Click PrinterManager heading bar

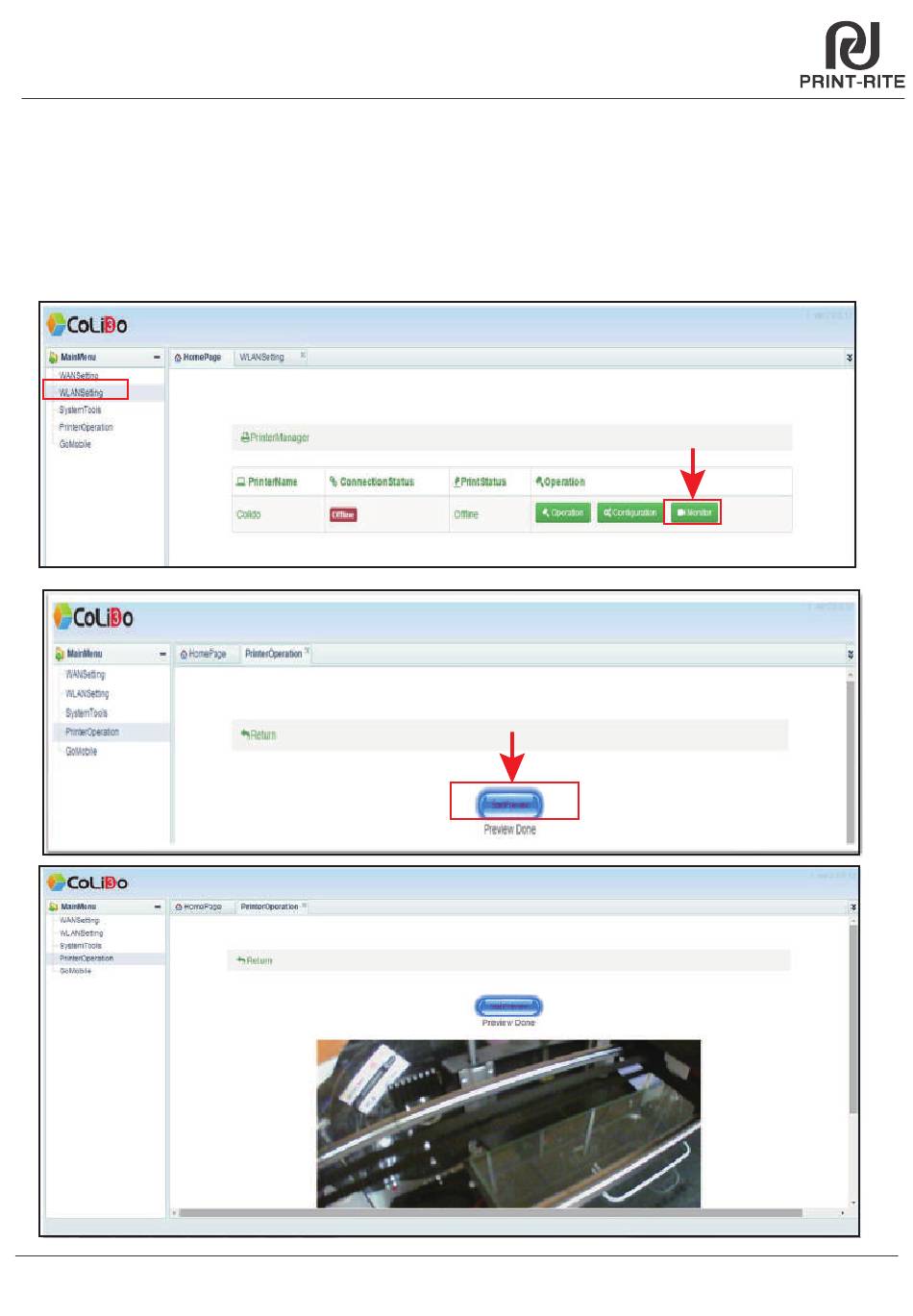click(512, 437)
